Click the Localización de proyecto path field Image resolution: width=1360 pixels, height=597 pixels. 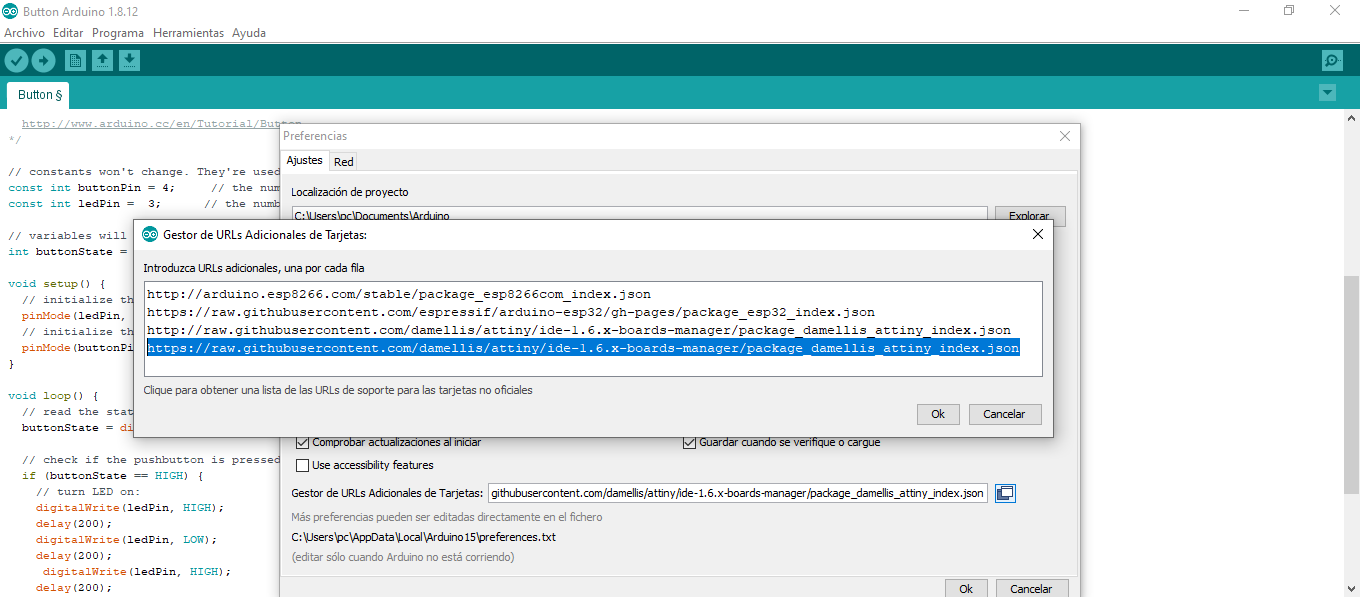pos(639,215)
